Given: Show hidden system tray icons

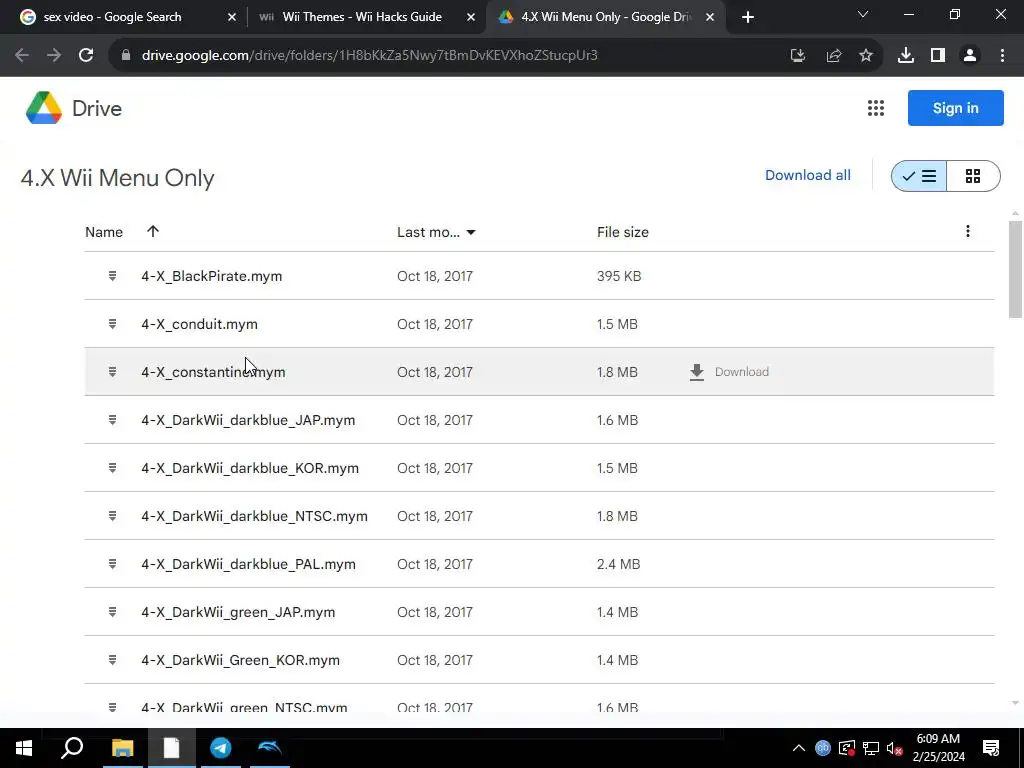Looking at the screenshot, I should coord(799,748).
